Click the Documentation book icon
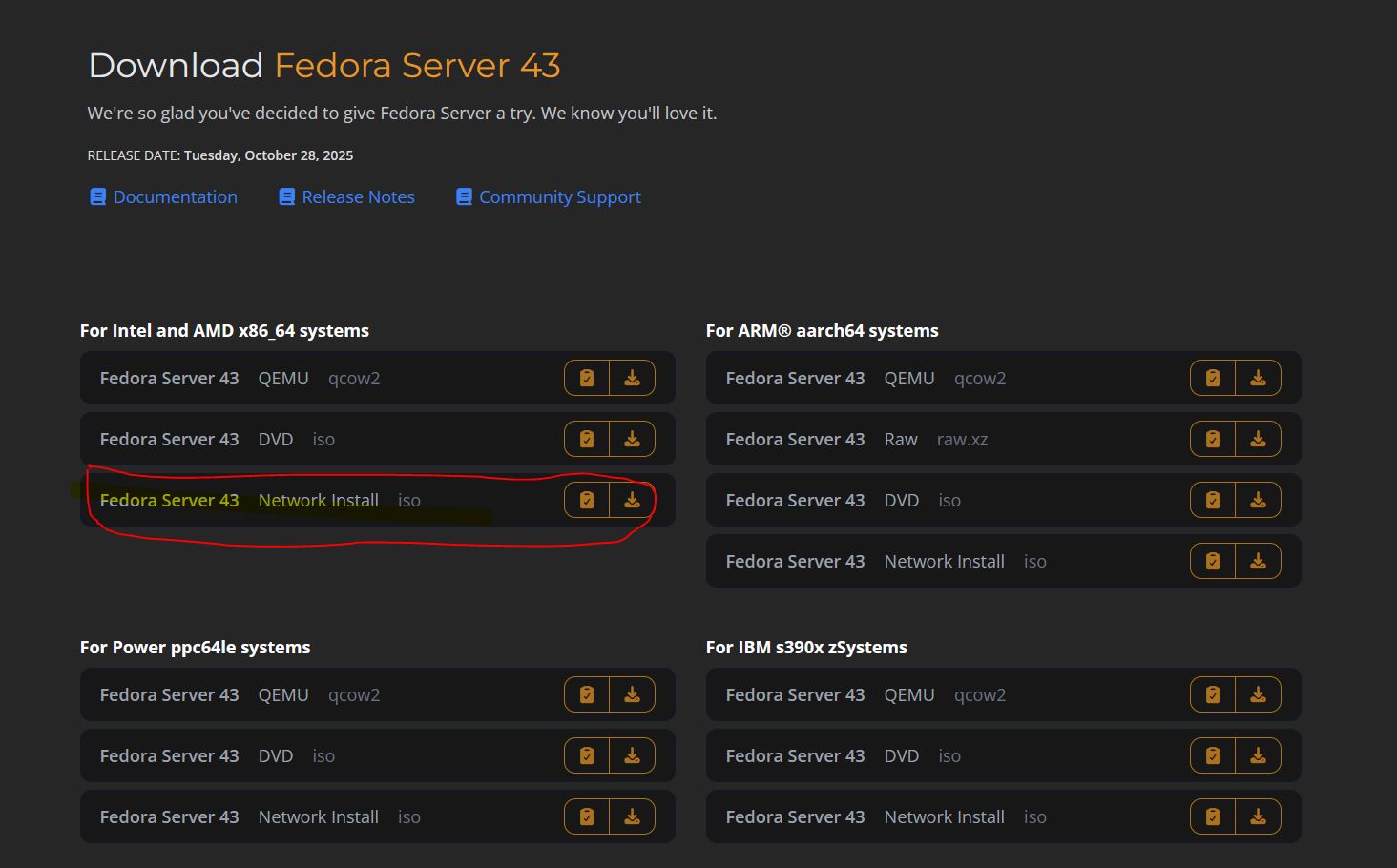1397x868 pixels. pyautogui.click(x=97, y=196)
